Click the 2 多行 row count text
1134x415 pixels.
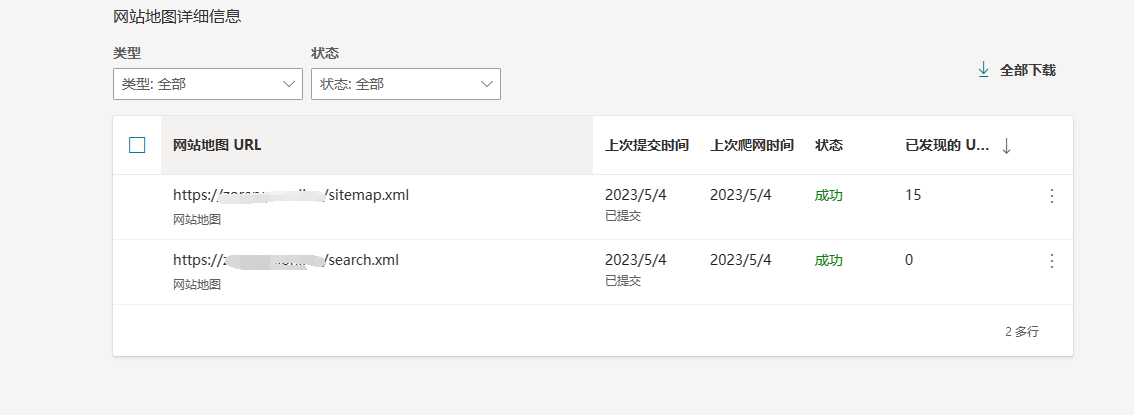coord(1021,331)
